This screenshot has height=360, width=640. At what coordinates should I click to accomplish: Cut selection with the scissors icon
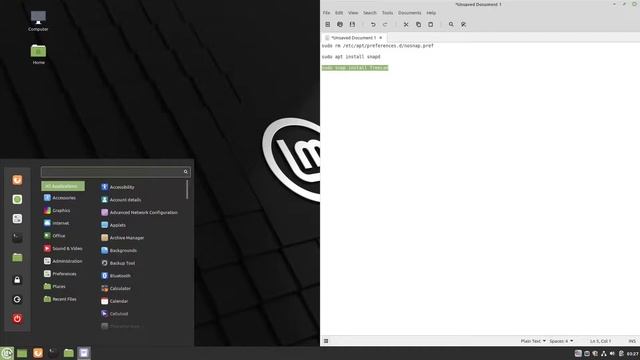[406, 24]
